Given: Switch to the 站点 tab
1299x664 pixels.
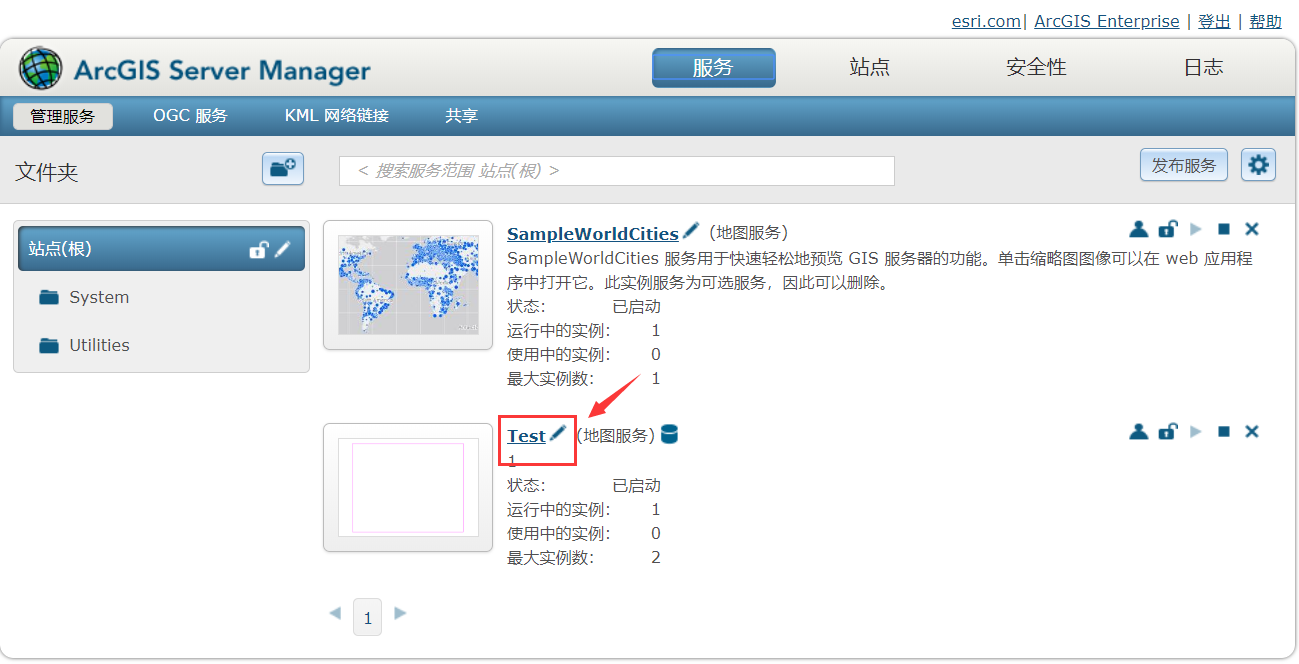Looking at the screenshot, I should [x=869, y=67].
